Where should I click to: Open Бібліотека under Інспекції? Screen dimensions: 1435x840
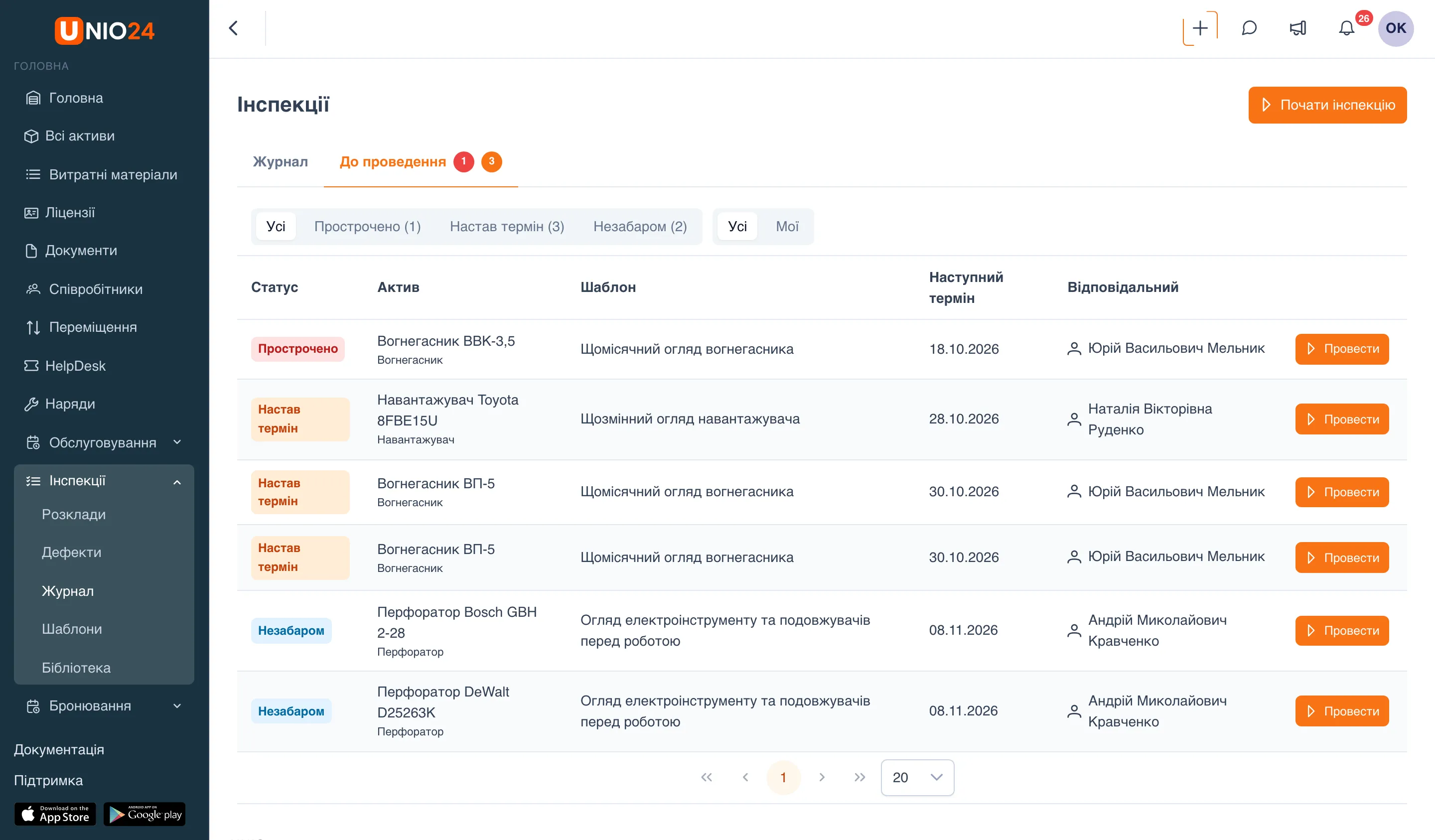tap(76, 668)
